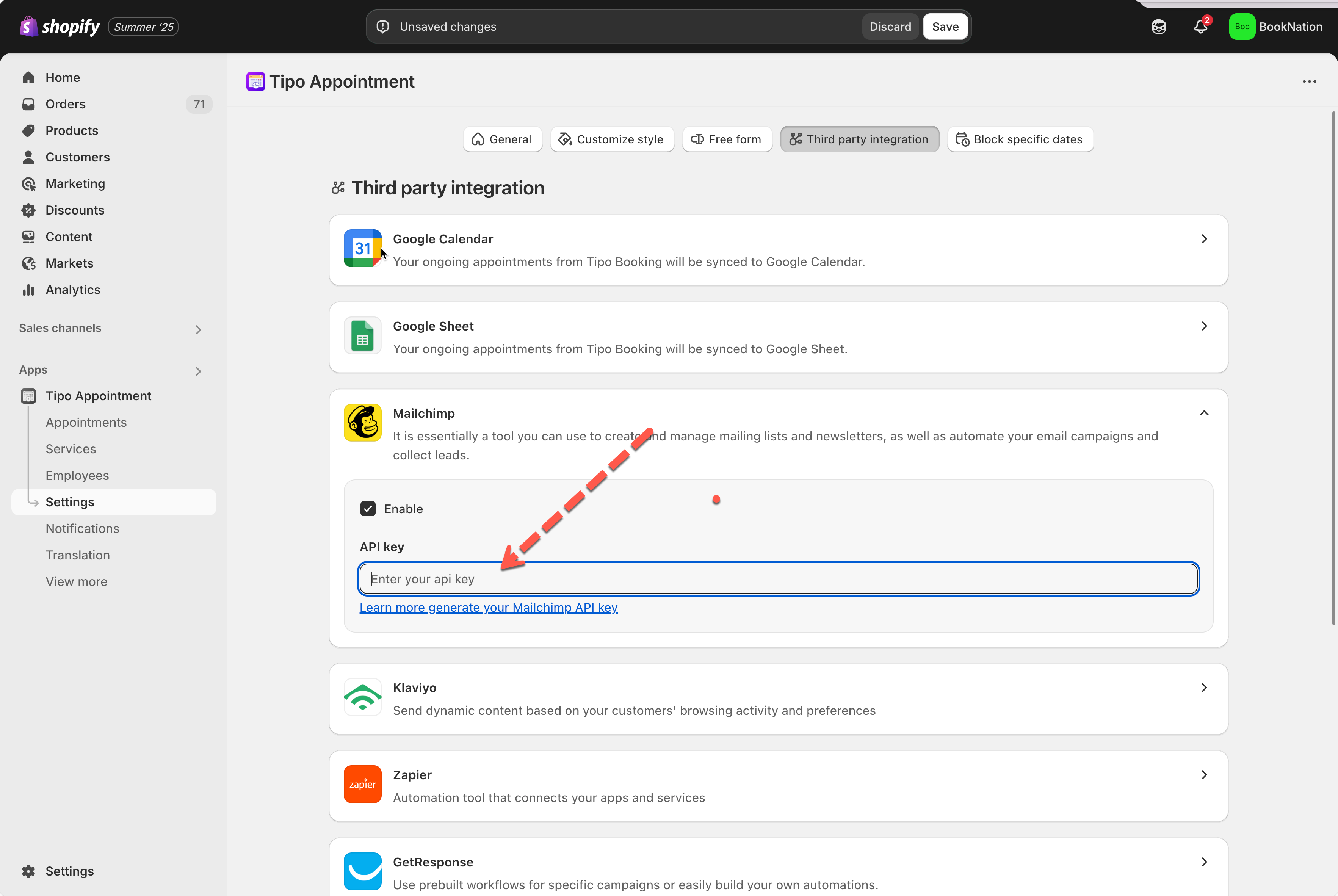Collapse the Mailchimp integration section
This screenshot has width=1338, height=896.
pos(1204,413)
